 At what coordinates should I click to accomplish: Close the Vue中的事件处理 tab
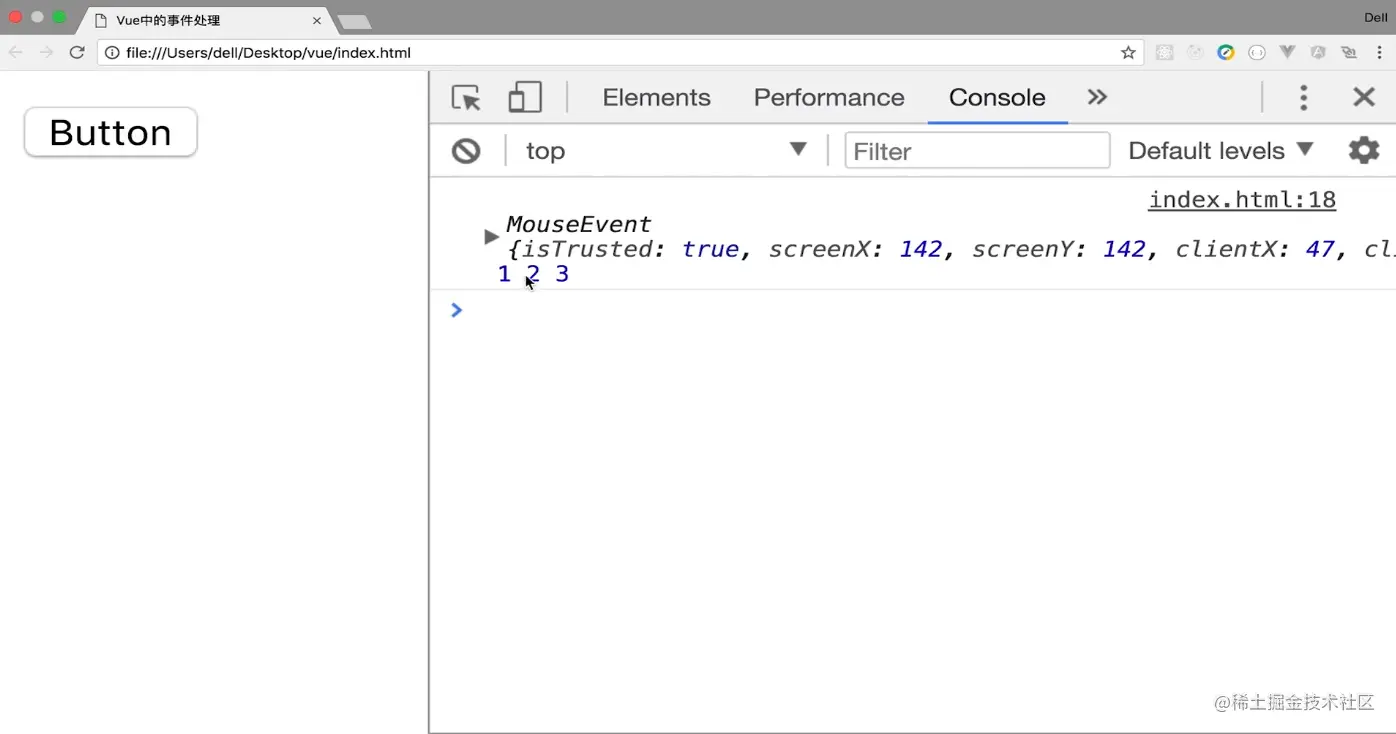[x=317, y=20]
